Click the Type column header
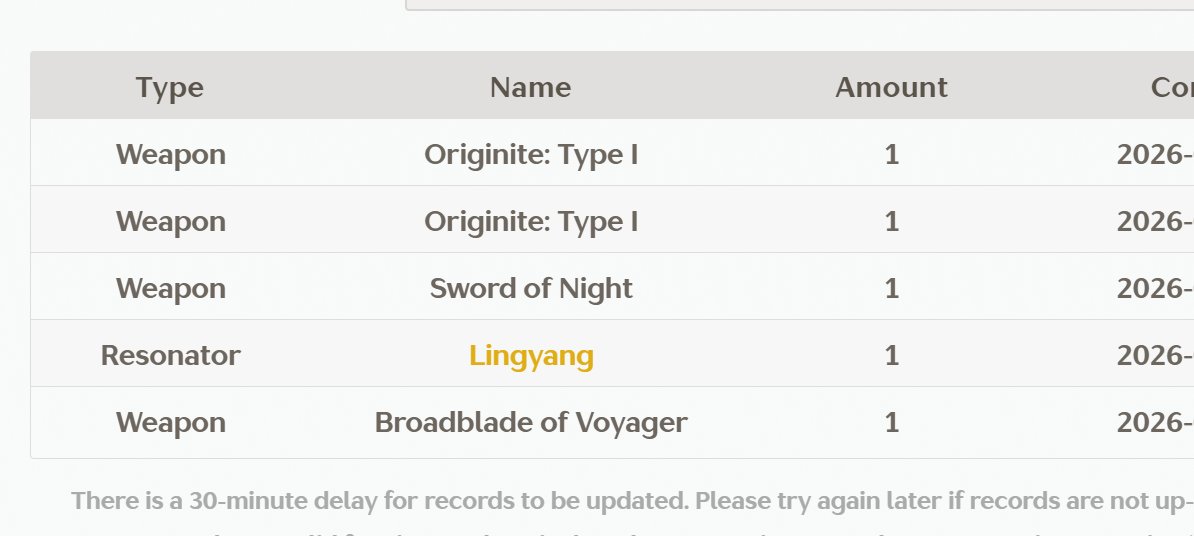This screenshot has height=536, width=1194. (170, 87)
